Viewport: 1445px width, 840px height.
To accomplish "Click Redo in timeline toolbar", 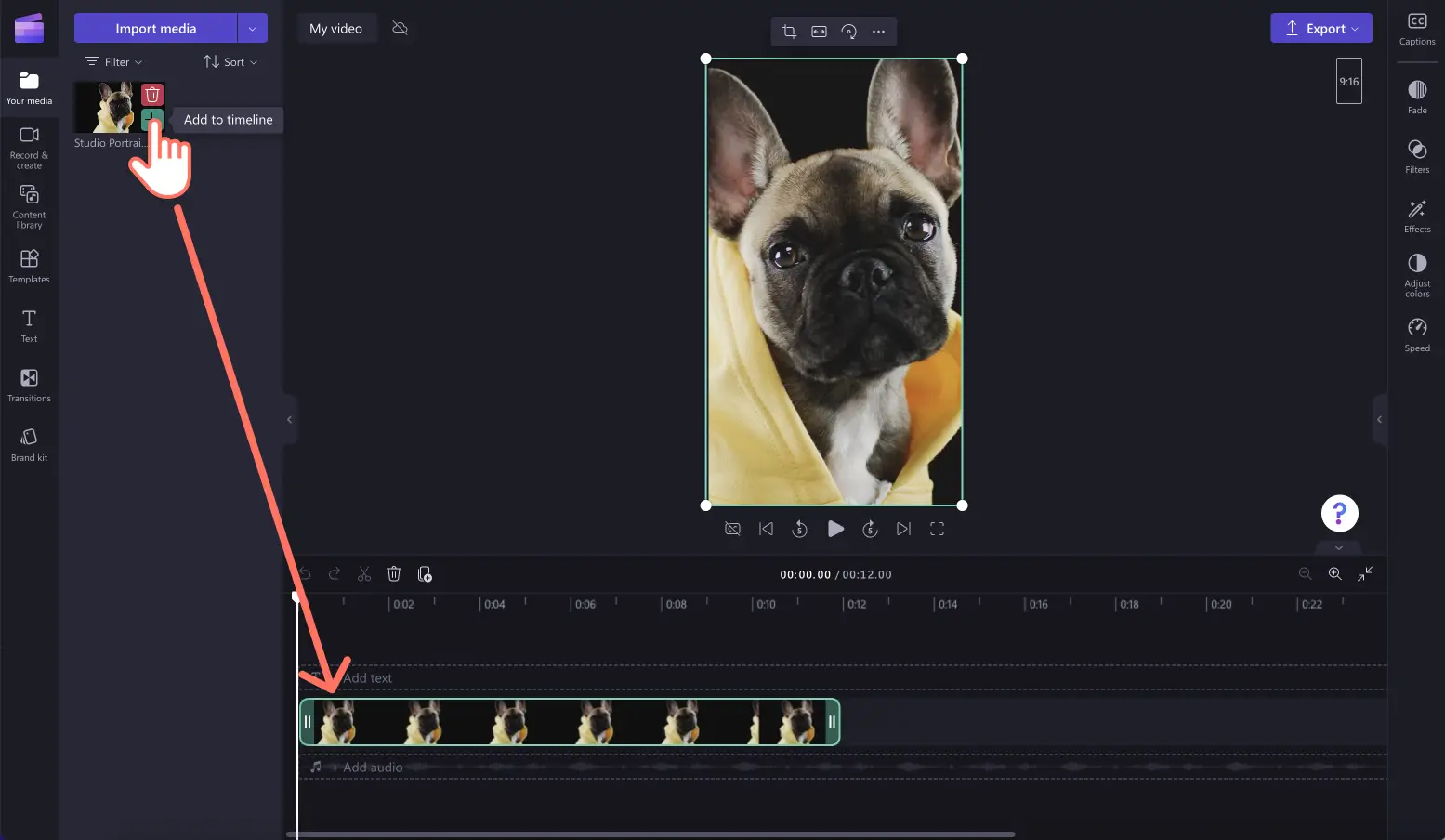I will pos(335,573).
